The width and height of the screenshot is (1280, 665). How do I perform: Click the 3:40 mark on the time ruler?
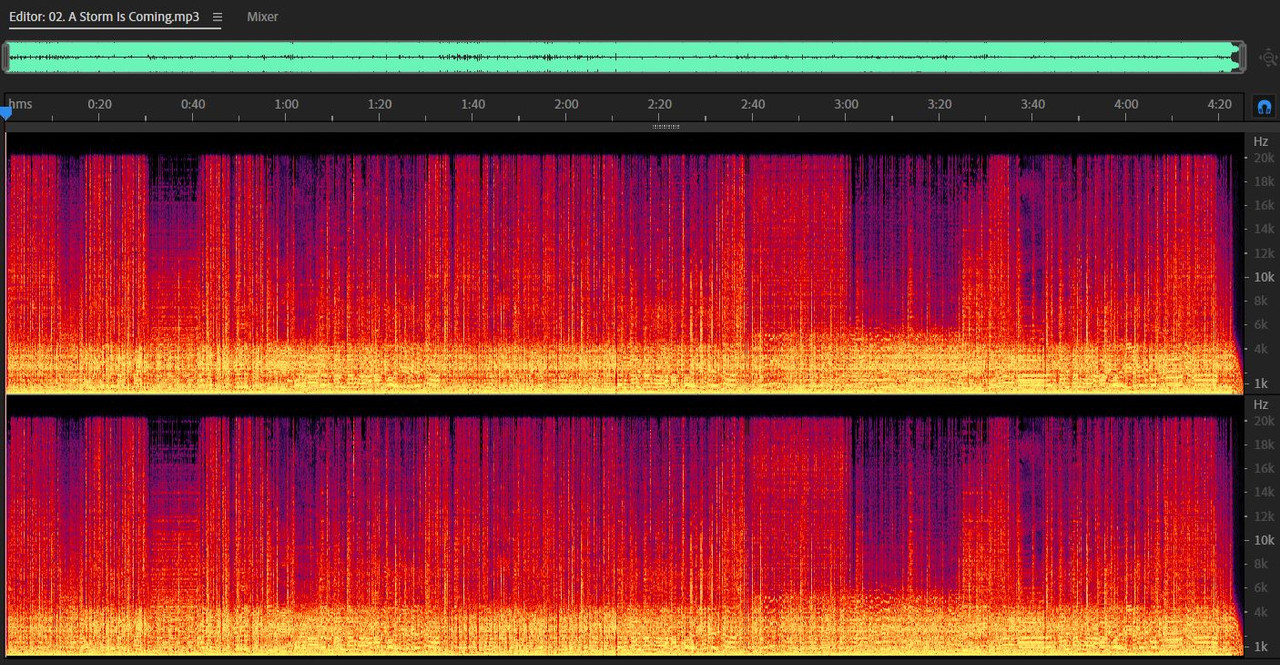[1033, 104]
